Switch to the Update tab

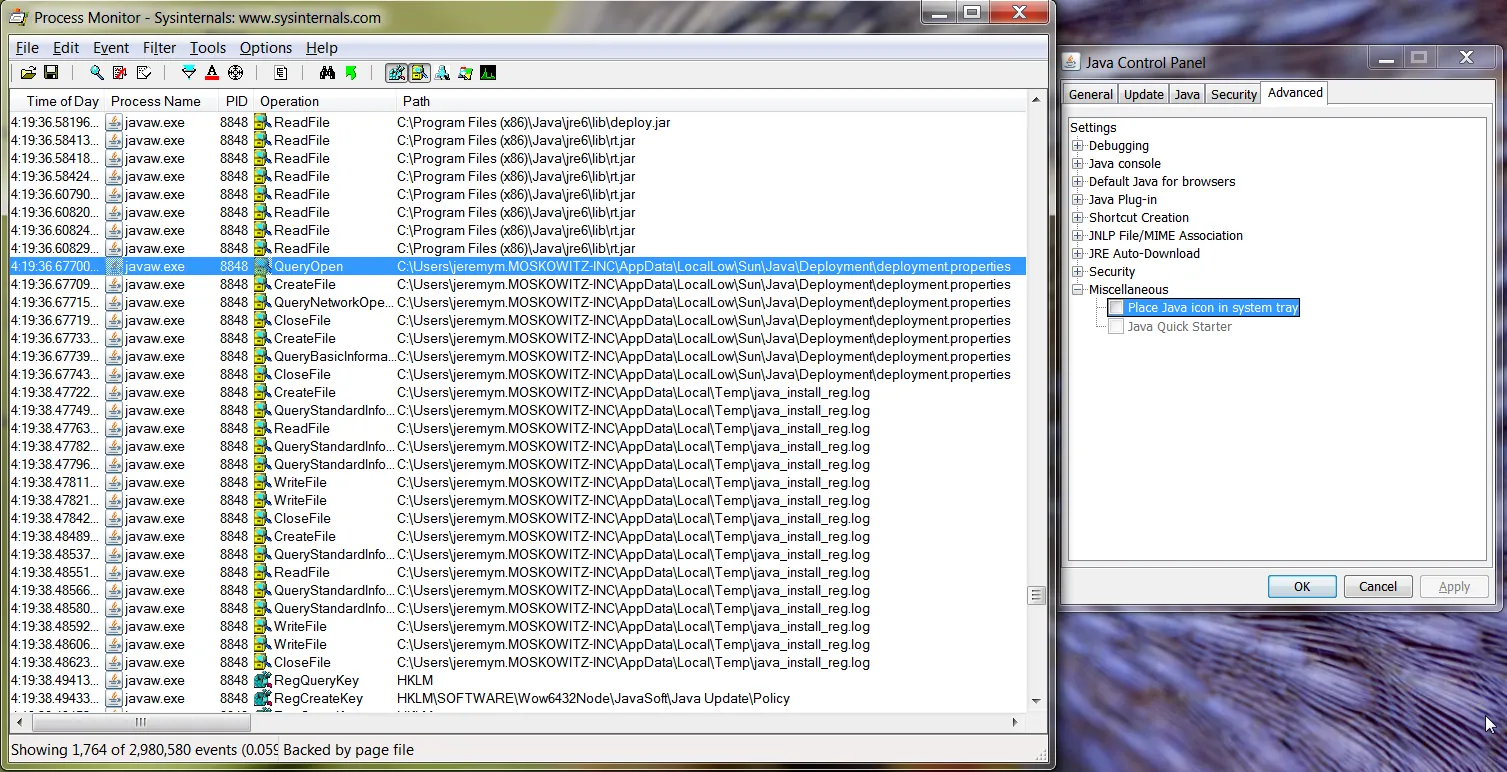[x=1143, y=94]
